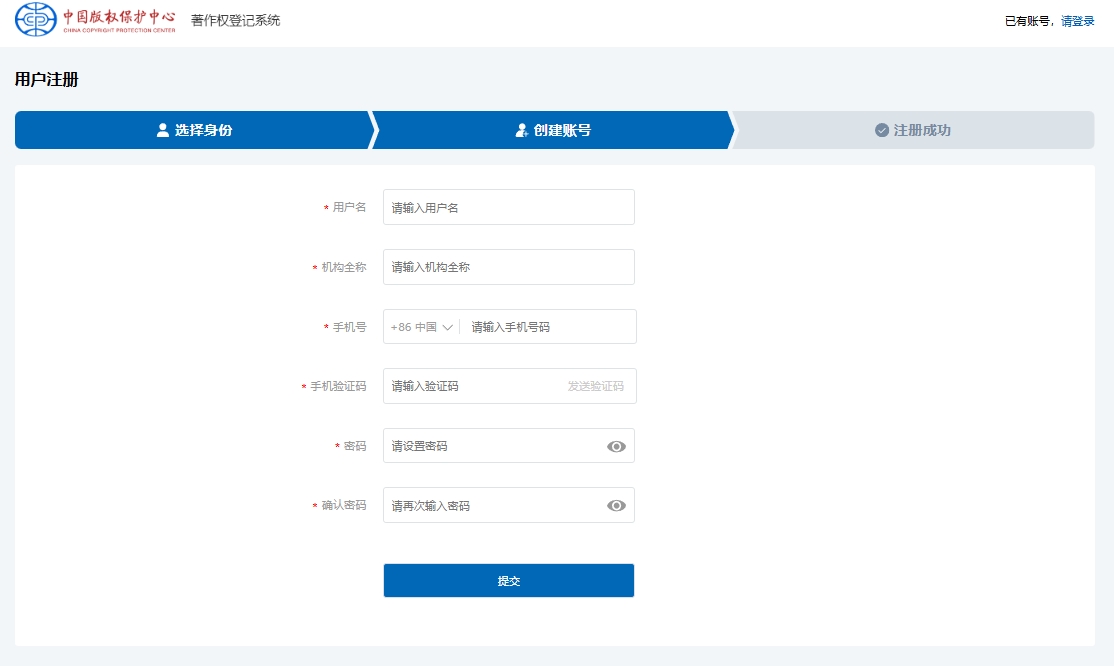Click the 请登录 login link
This screenshot has width=1114, height=666.
pos(1077,21)
